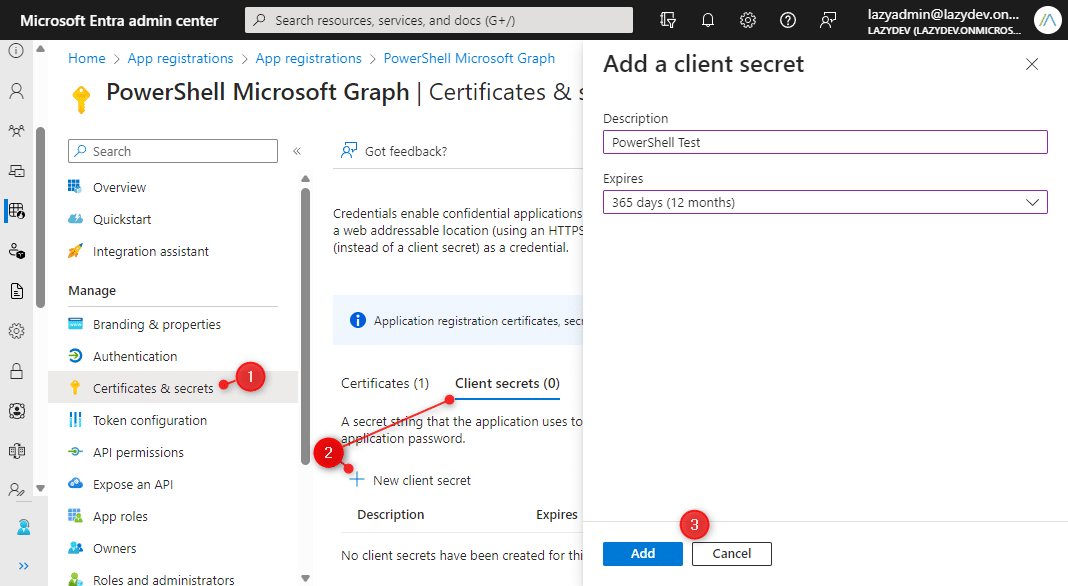Open Groups icon in left rail
Image resolution: width=1068 pixels, height=586 pixels.
(x=16, y=131)
